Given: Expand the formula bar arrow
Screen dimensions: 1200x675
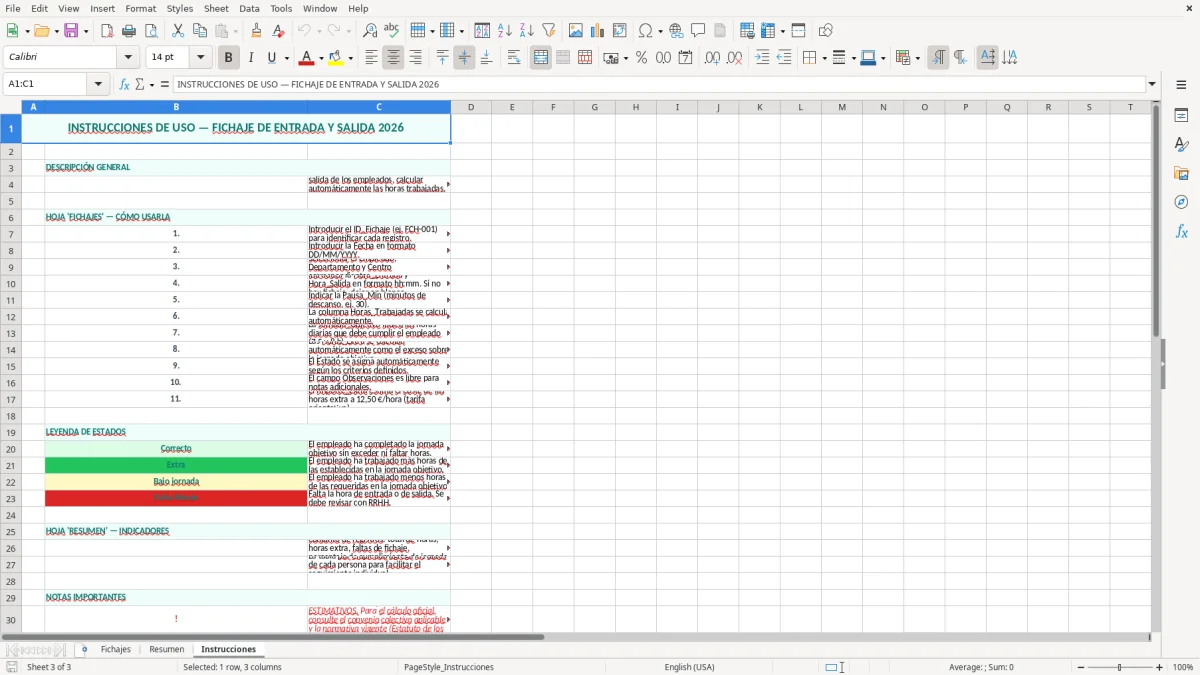Looking at the screenshot, I should [1152, 84].
